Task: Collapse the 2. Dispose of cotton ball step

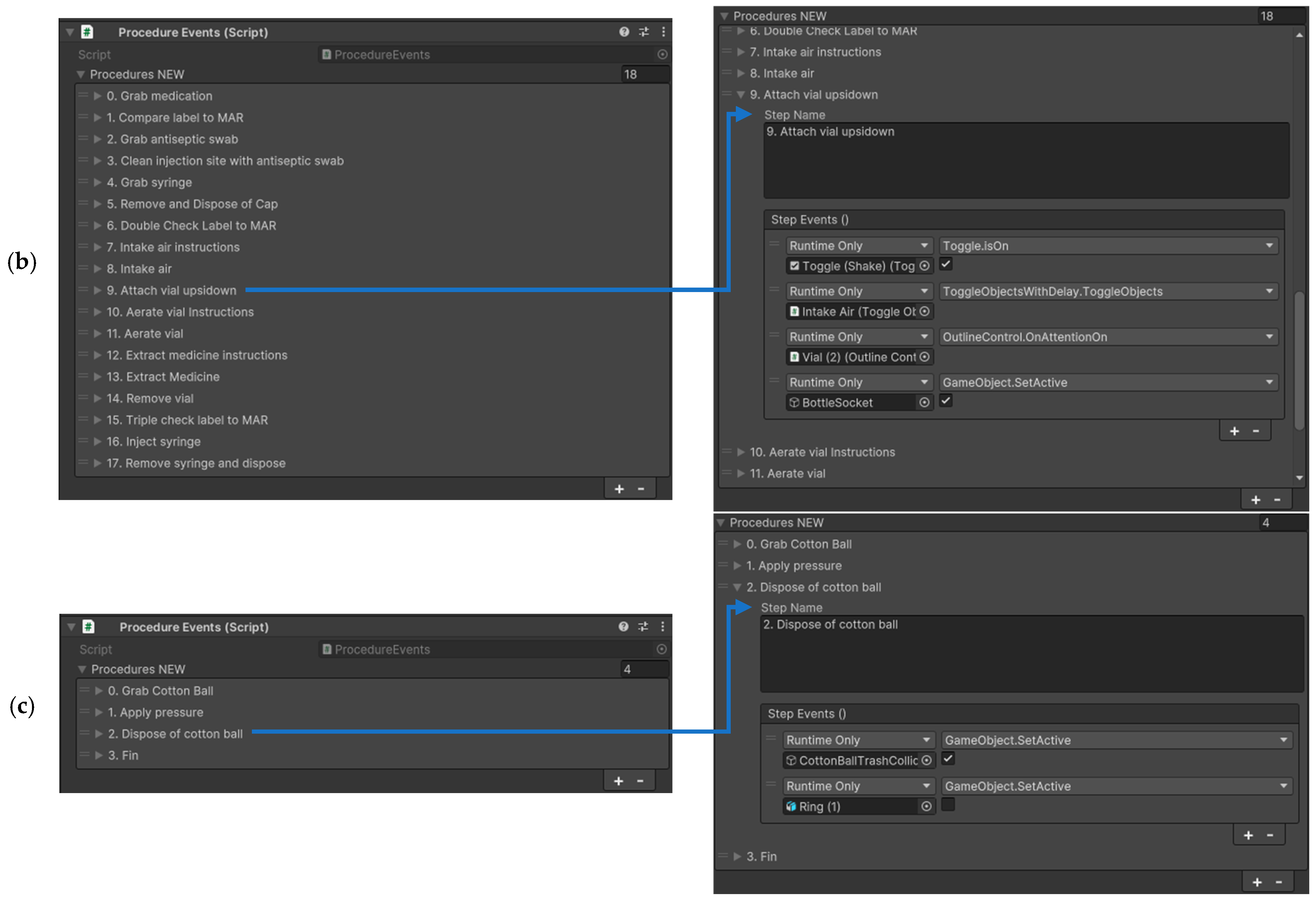Action: [737, 588]
